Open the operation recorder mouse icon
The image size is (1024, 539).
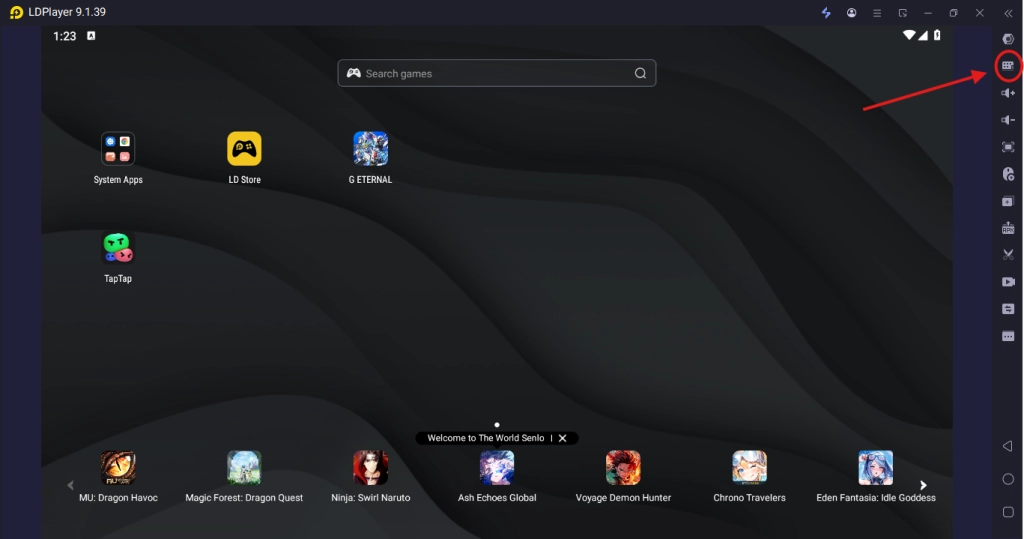pos(1008,174)
